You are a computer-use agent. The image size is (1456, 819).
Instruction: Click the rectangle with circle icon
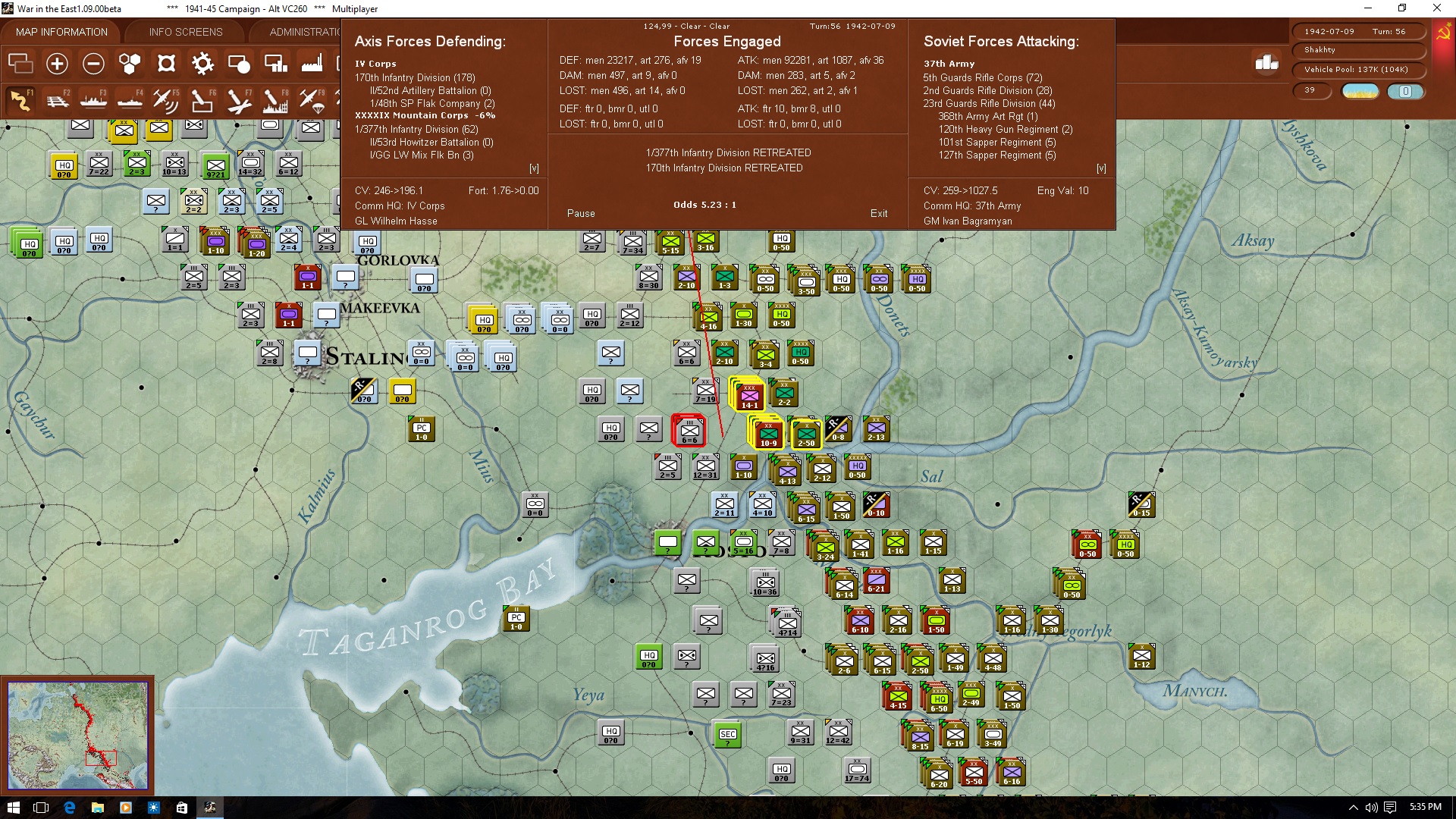pyautogui.click(x=239, y=64)
